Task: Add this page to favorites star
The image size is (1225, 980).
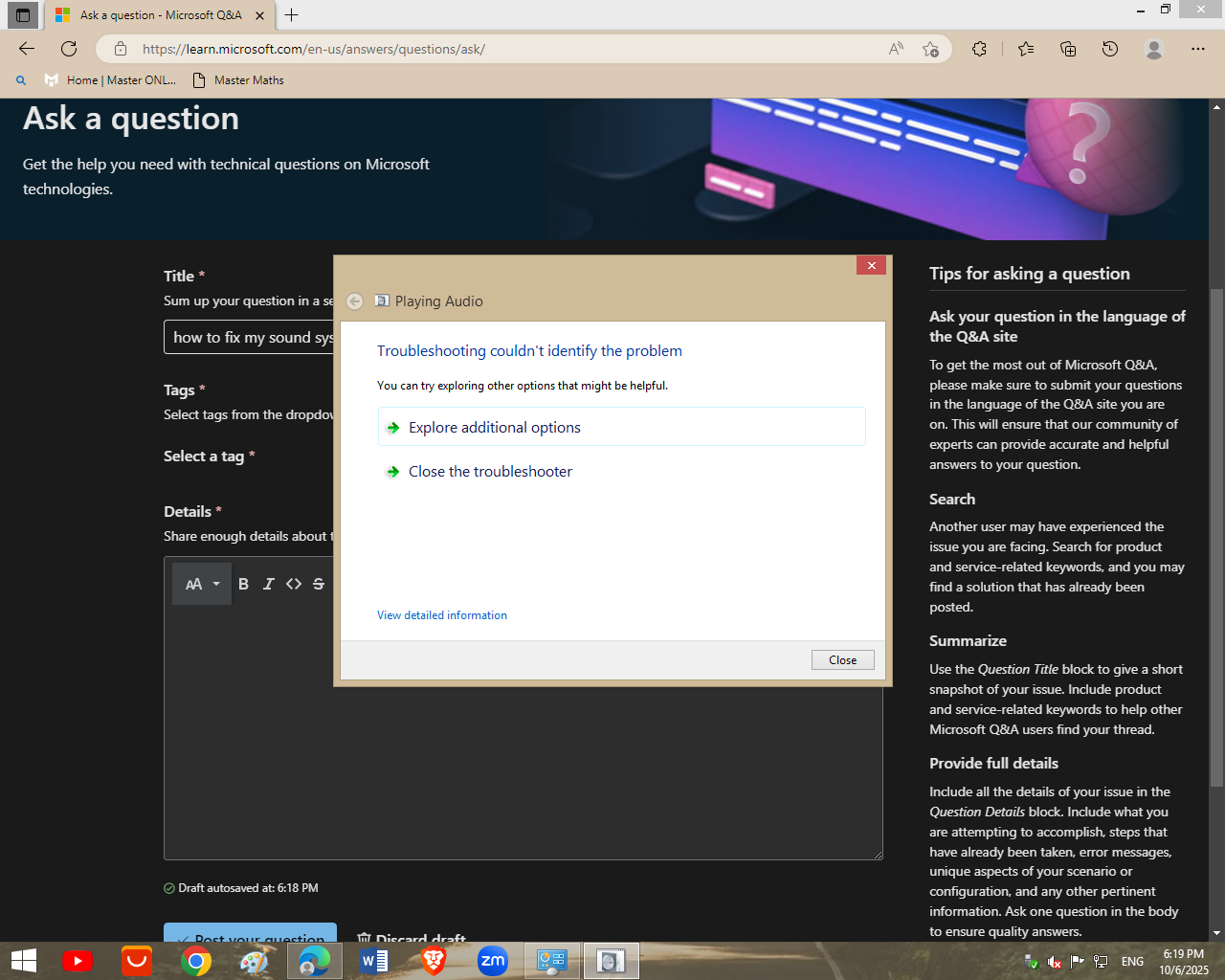Action: pyautogui.click(x=930, y=49)
